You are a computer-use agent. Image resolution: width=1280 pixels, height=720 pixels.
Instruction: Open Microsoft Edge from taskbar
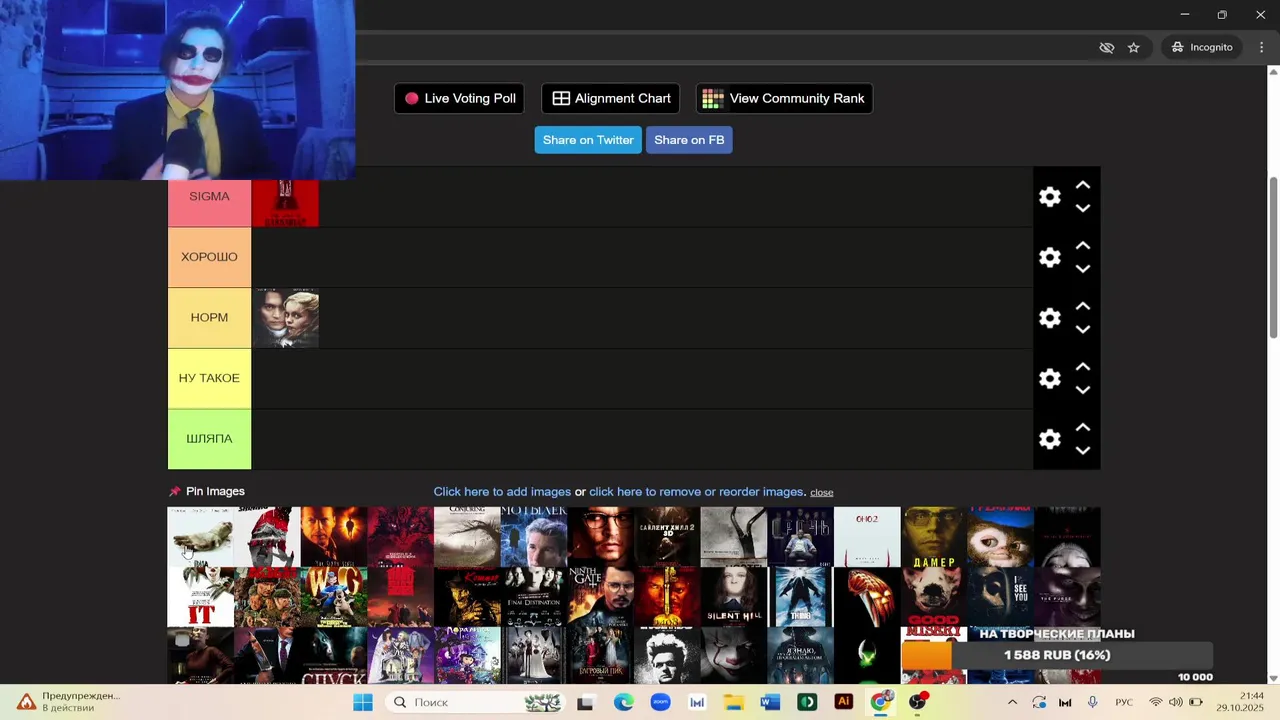[x=623, y=702]
